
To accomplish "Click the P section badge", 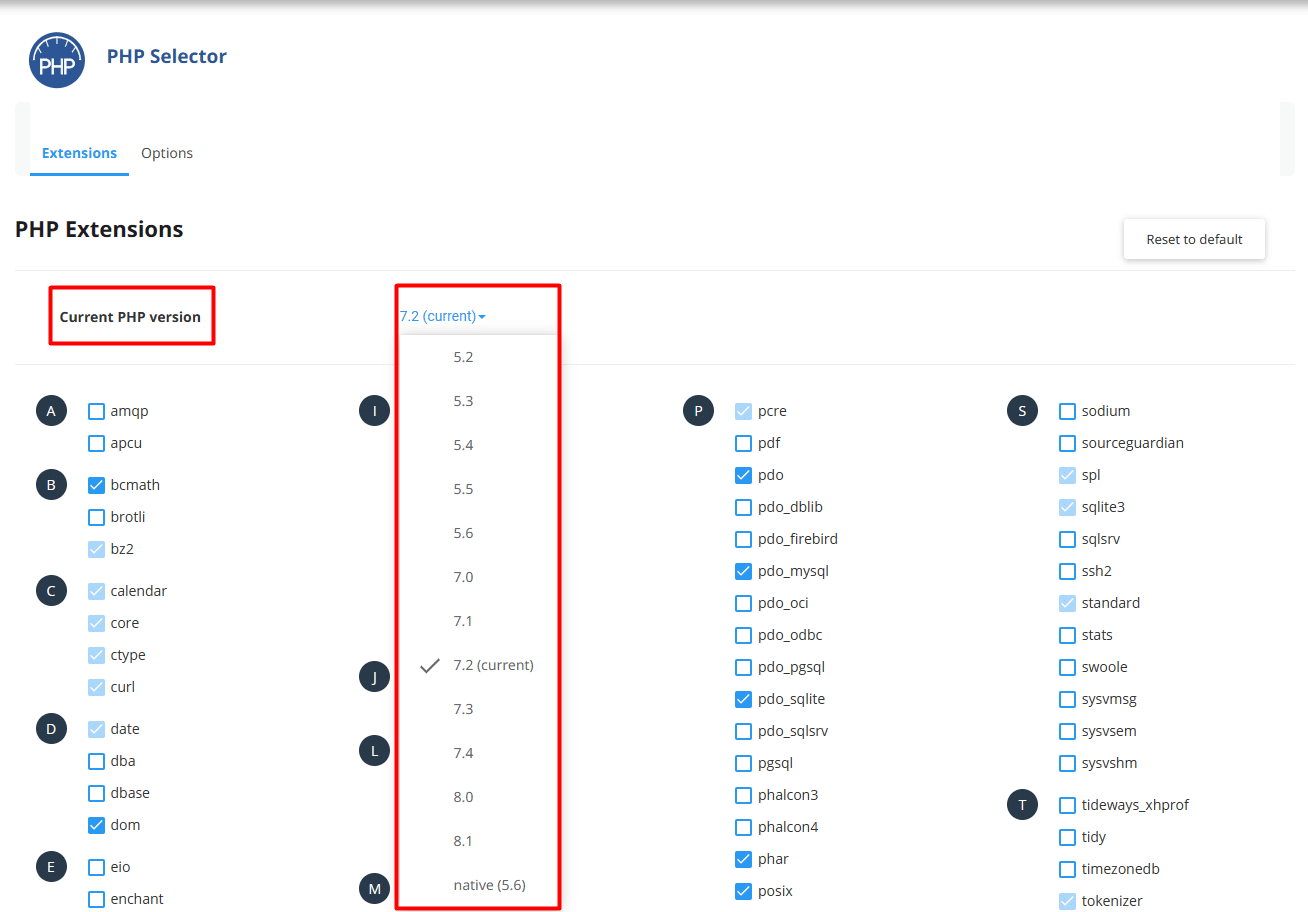I will pos(698,410).
